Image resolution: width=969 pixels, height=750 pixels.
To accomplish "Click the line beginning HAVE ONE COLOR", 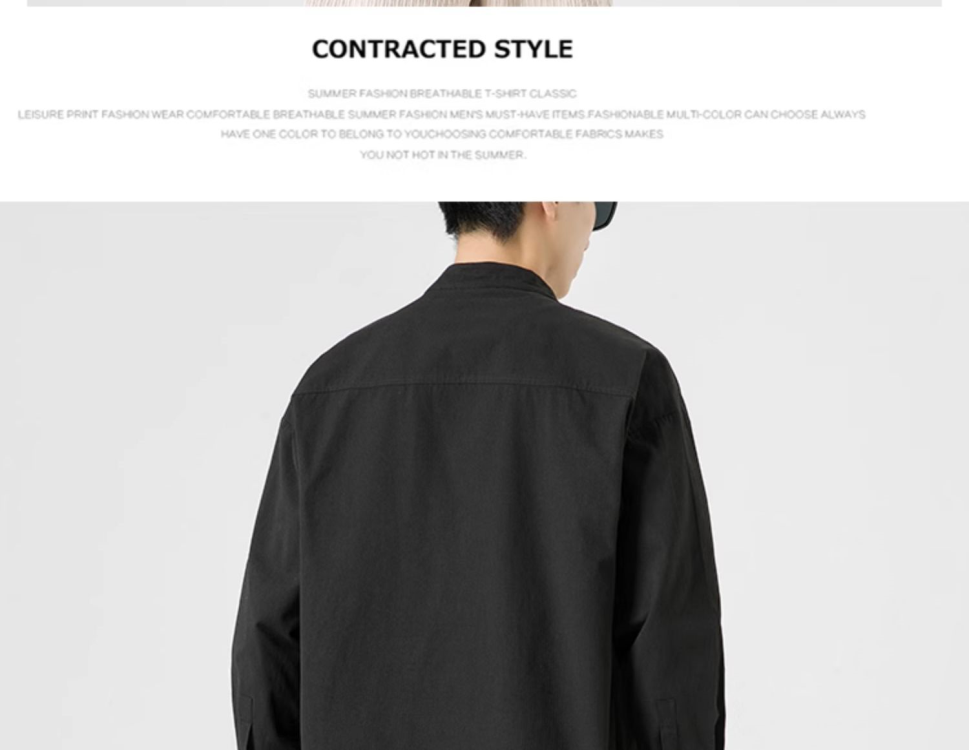I will pyautogui.click(x=442, y=134).
